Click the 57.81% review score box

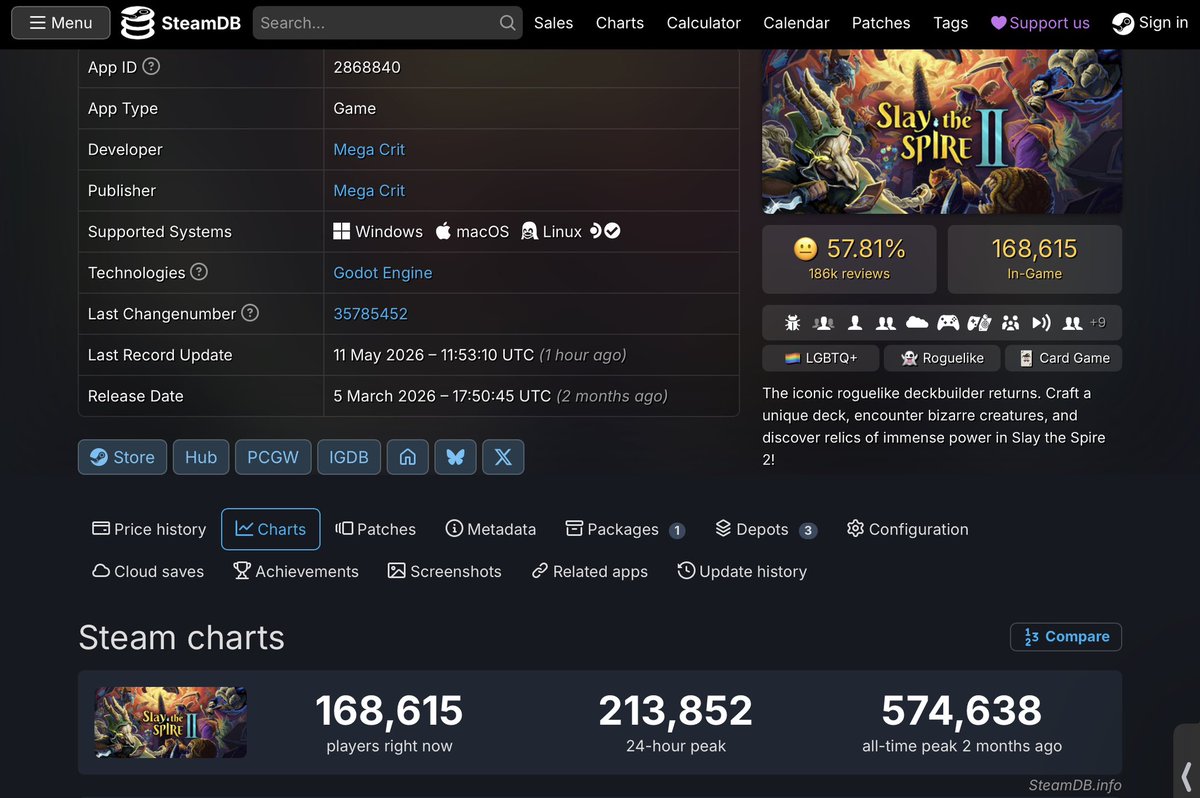click(849, 259)
